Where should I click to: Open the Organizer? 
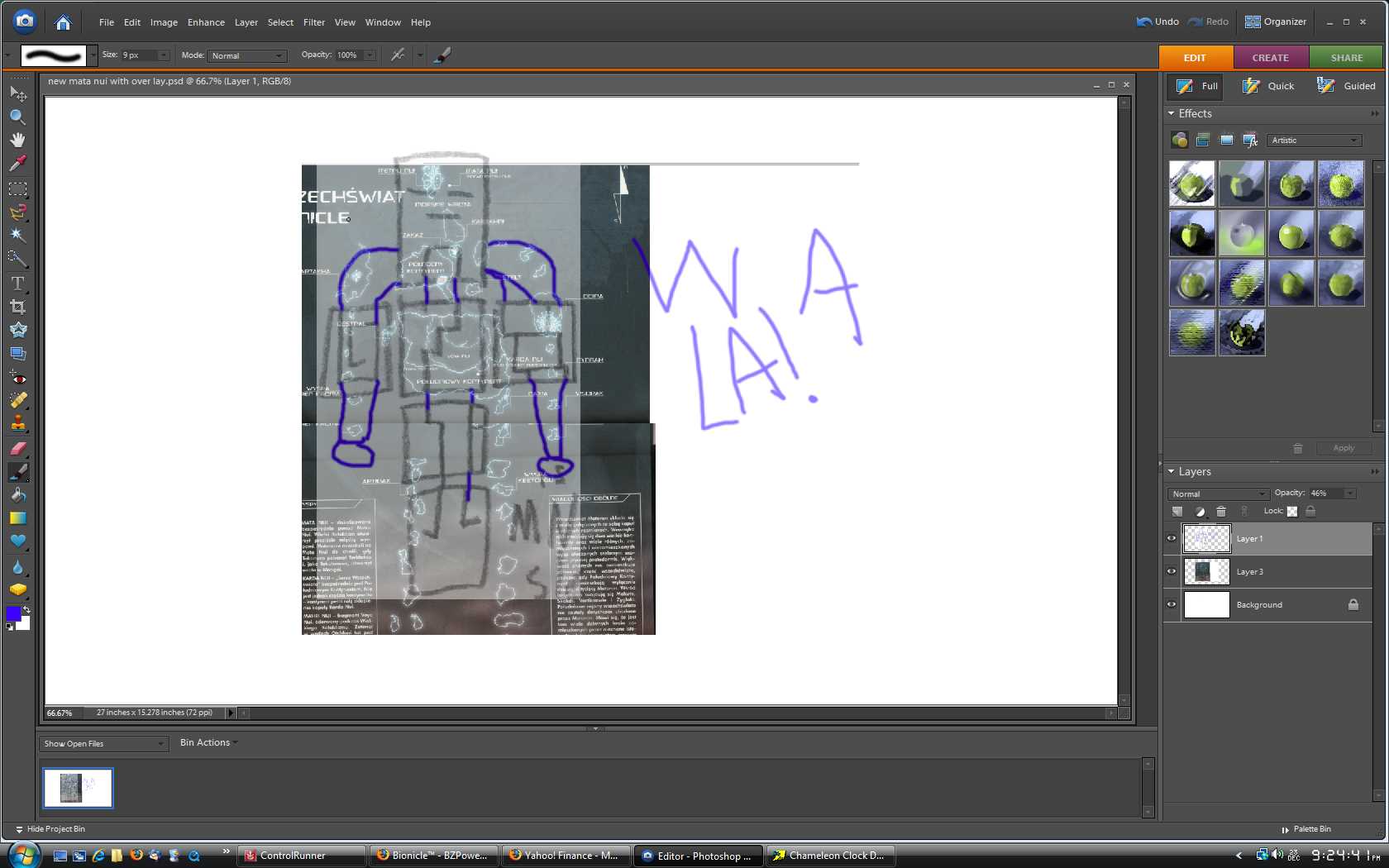point(1276,21)
